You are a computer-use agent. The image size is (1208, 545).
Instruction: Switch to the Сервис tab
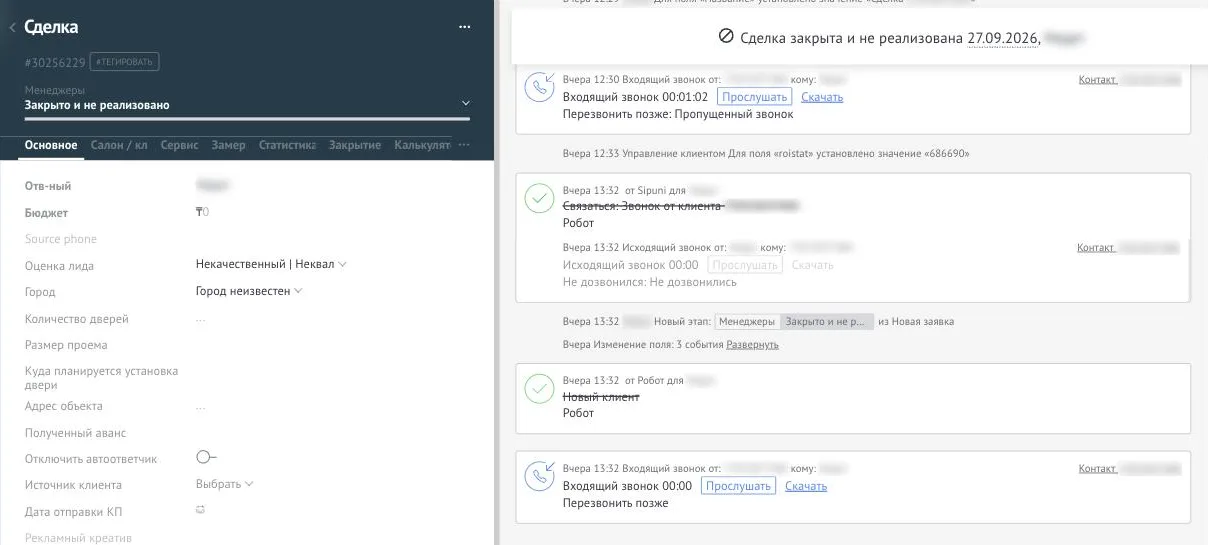tap(179, 145)
